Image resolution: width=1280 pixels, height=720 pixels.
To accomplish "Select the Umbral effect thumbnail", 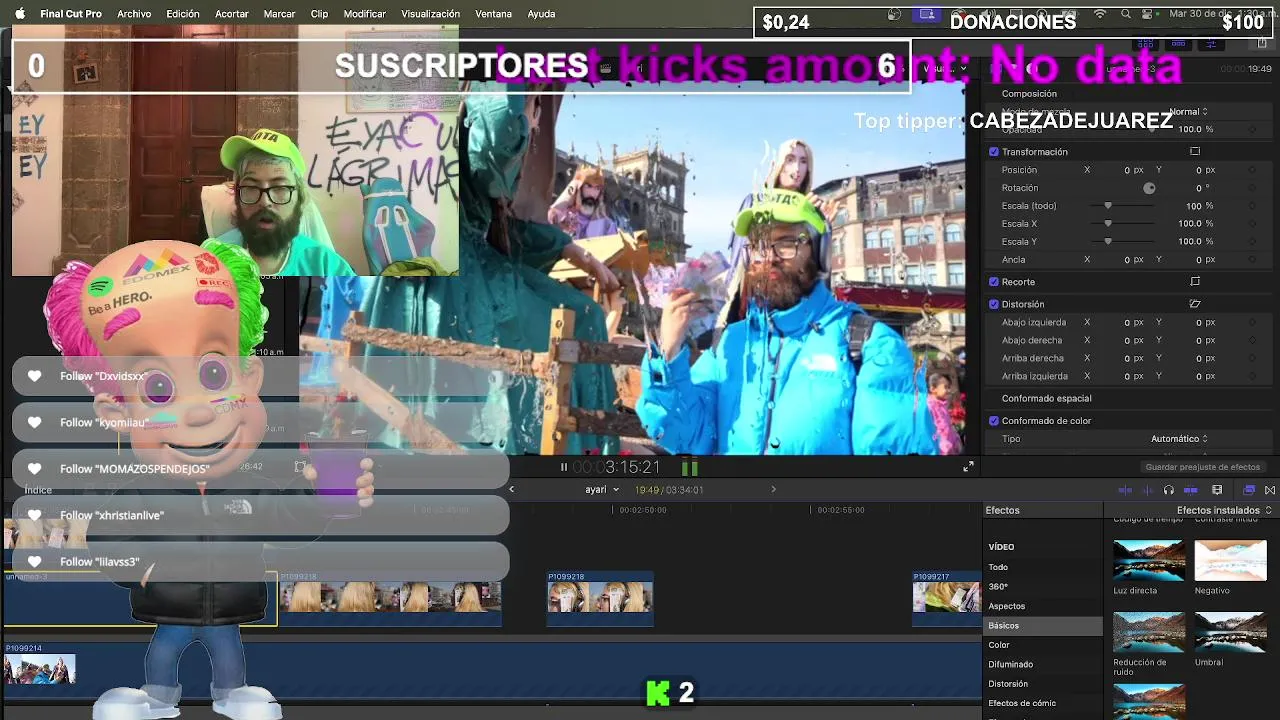I will point(1230,633).
